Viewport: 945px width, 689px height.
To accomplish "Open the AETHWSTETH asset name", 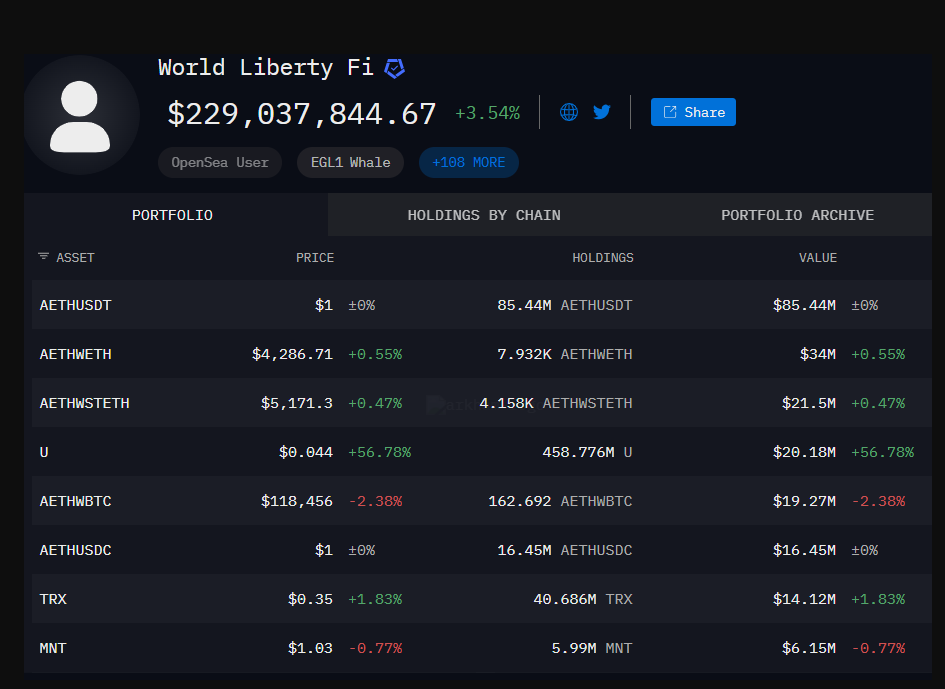I will (84, 403).
